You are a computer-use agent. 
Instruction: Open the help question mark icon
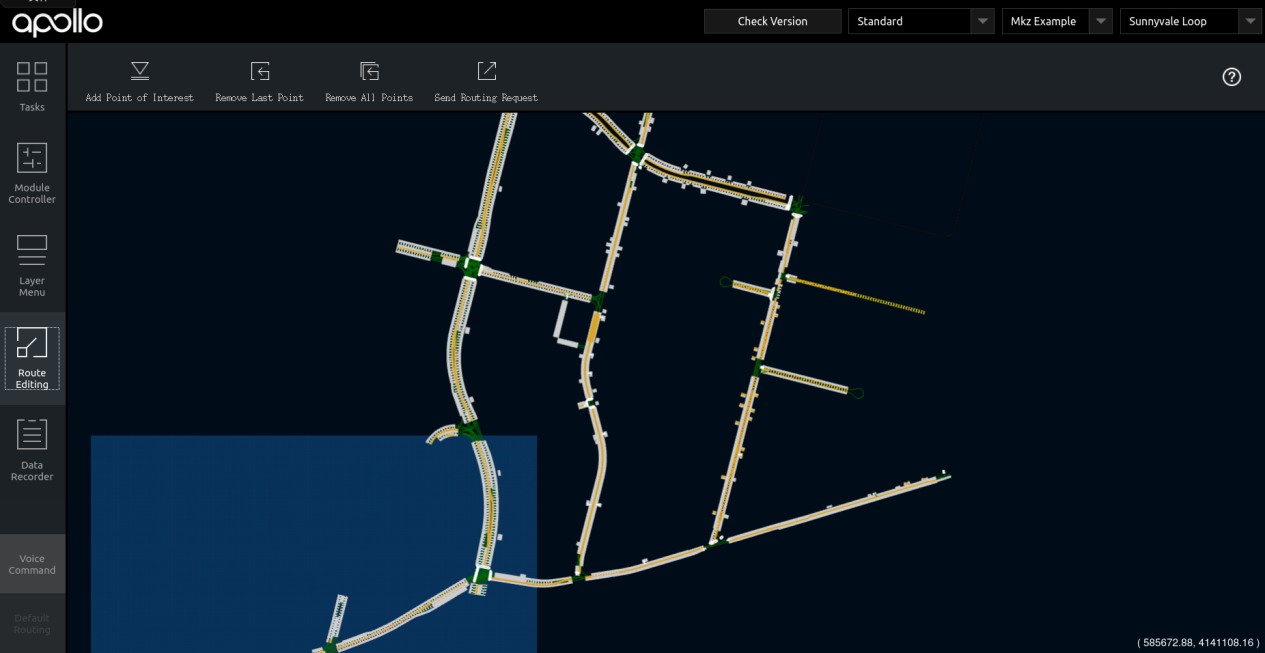[x=1232, y=77]
